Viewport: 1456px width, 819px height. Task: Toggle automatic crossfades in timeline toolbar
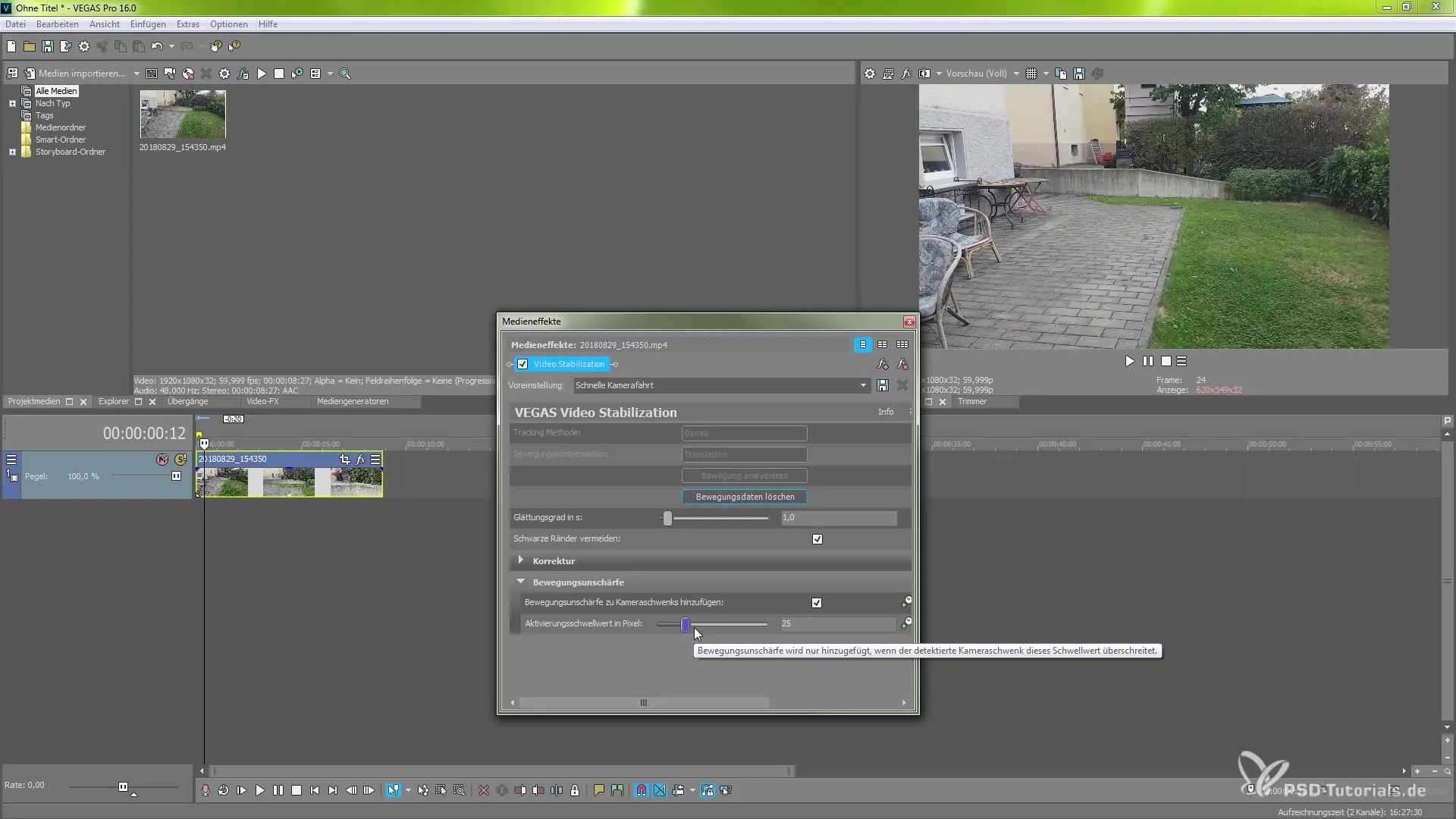click(660, 790)
